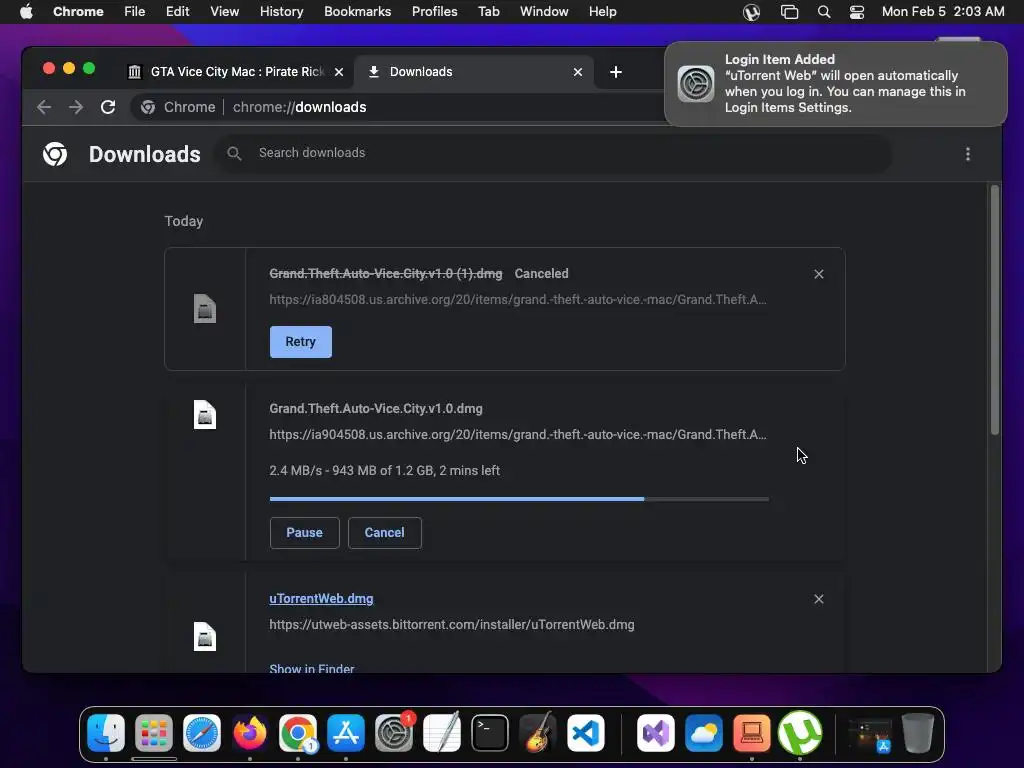Select the Downloads tab
Viewport: 1024px width, 768px height.
click(473, 72)
